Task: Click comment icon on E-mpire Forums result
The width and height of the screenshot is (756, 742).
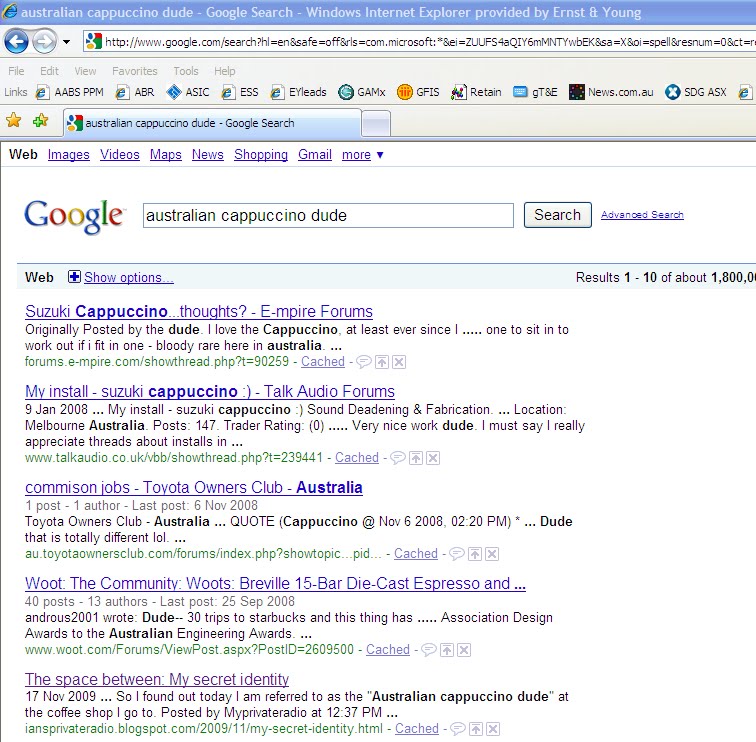Action: point(364,362)
